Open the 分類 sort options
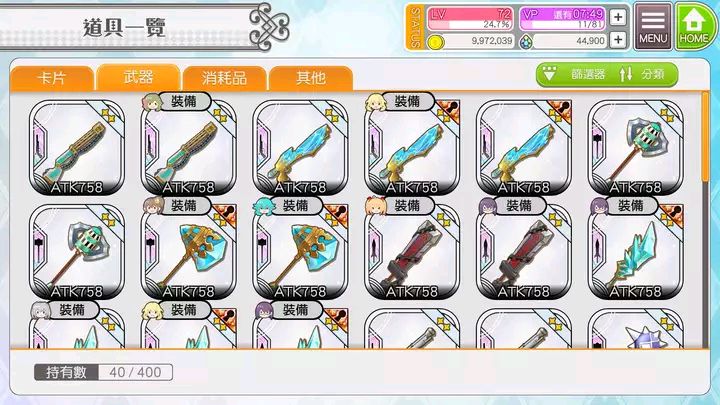The image size is (720, 405). pyautogui.click(x=644, y=74)
